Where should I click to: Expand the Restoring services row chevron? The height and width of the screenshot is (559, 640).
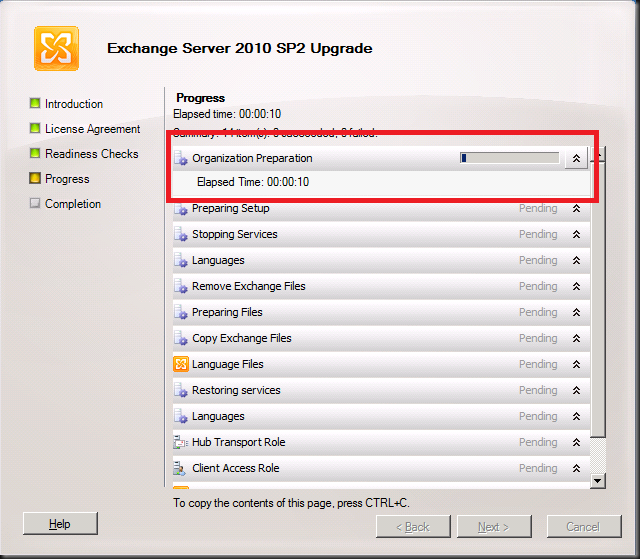(x=576, y=390)
